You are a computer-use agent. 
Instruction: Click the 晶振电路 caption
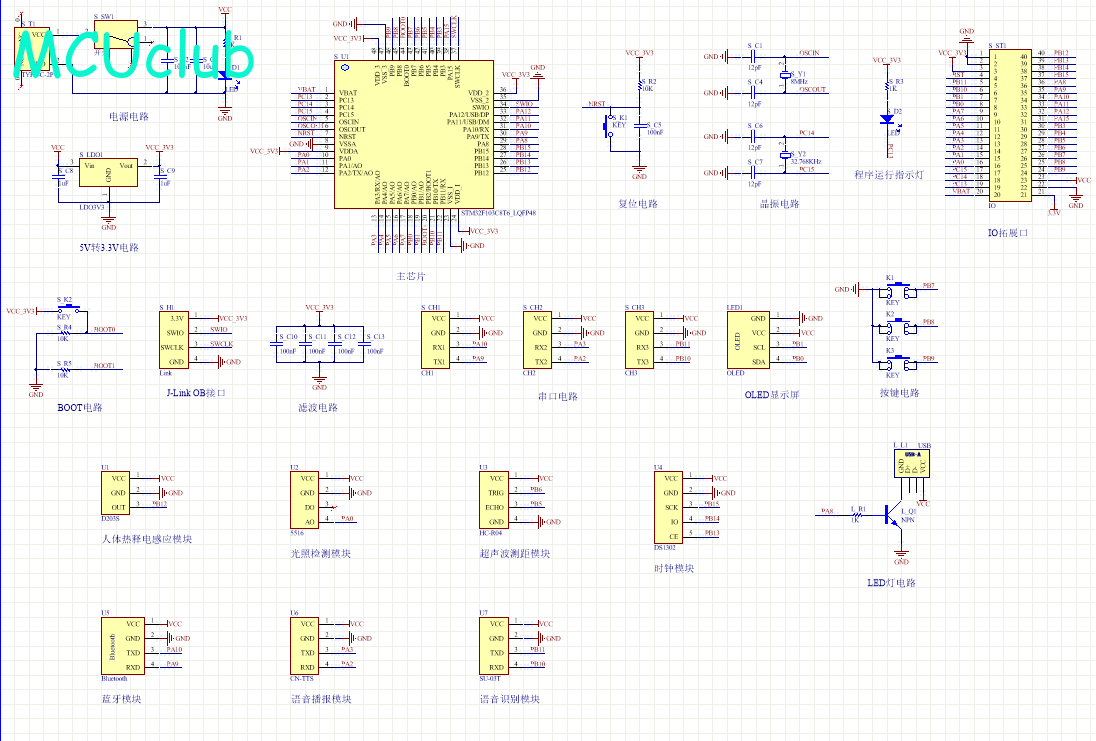coord(779,203)
